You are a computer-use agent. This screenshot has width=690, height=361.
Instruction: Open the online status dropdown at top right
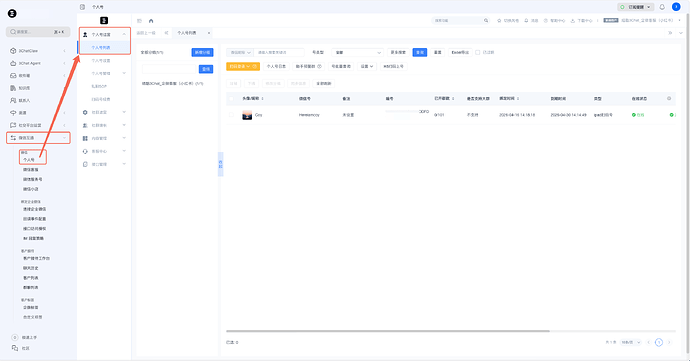pos(636,7)
